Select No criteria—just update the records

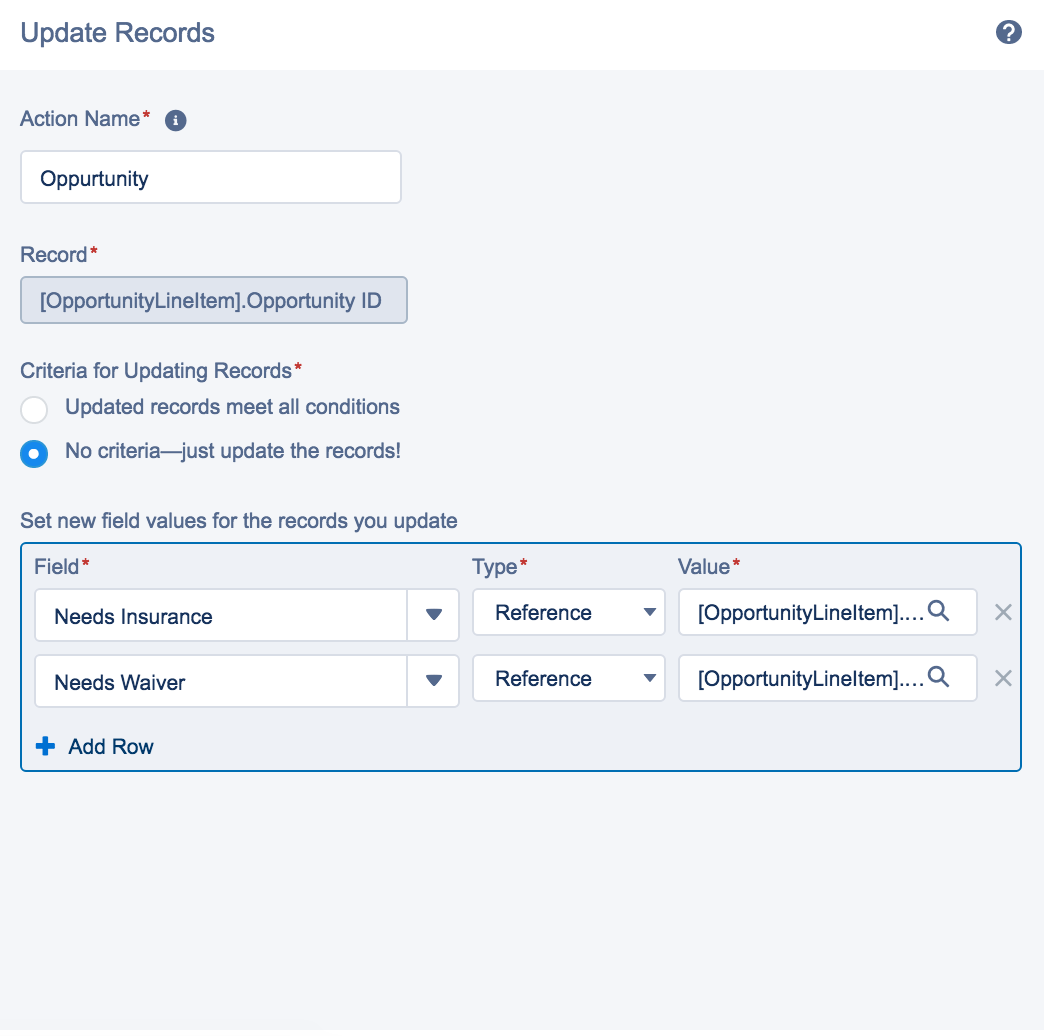[x=34, y=453]
